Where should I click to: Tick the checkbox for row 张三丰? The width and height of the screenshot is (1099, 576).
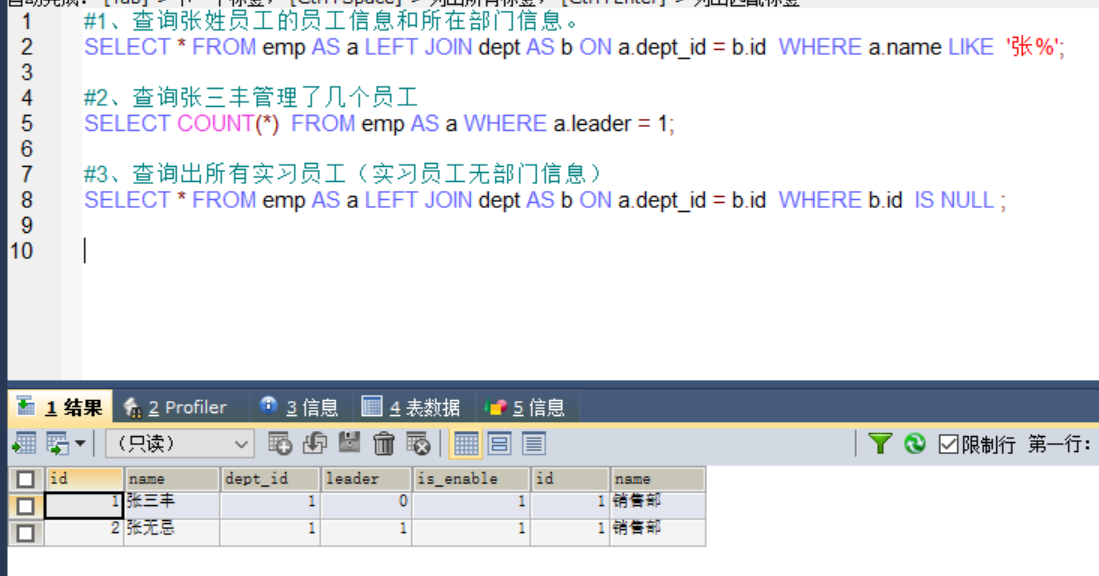(25, 505)
